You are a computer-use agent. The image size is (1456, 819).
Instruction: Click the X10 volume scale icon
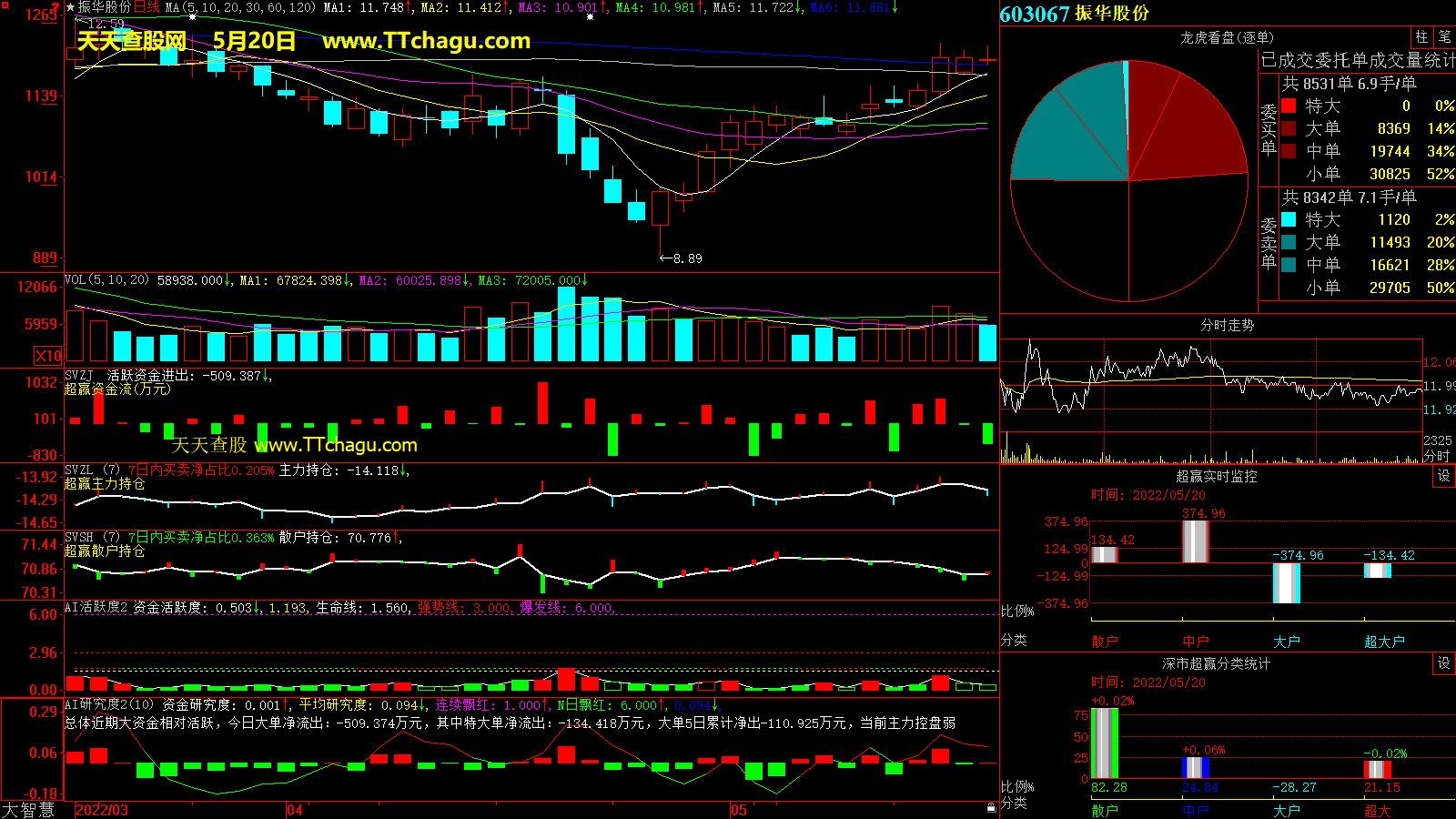coord(48,356)
